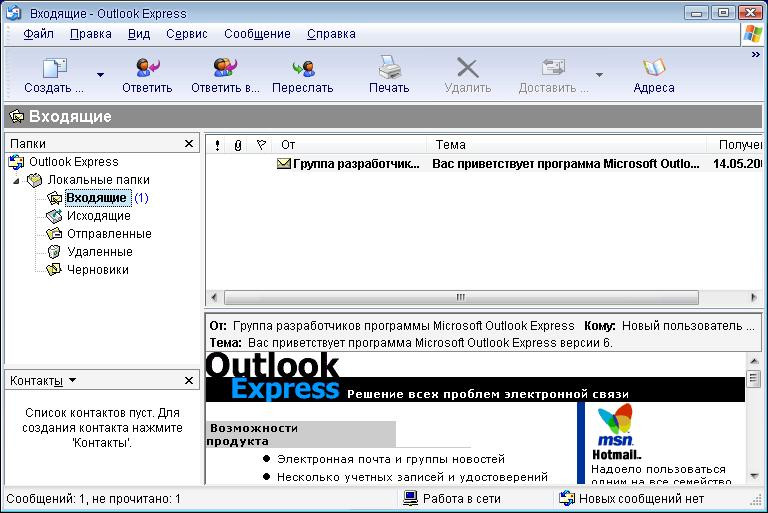The image size is (768, 513).
Task: Open Адреса (Address book) from toolbar
Action: [x=654, y=68]
